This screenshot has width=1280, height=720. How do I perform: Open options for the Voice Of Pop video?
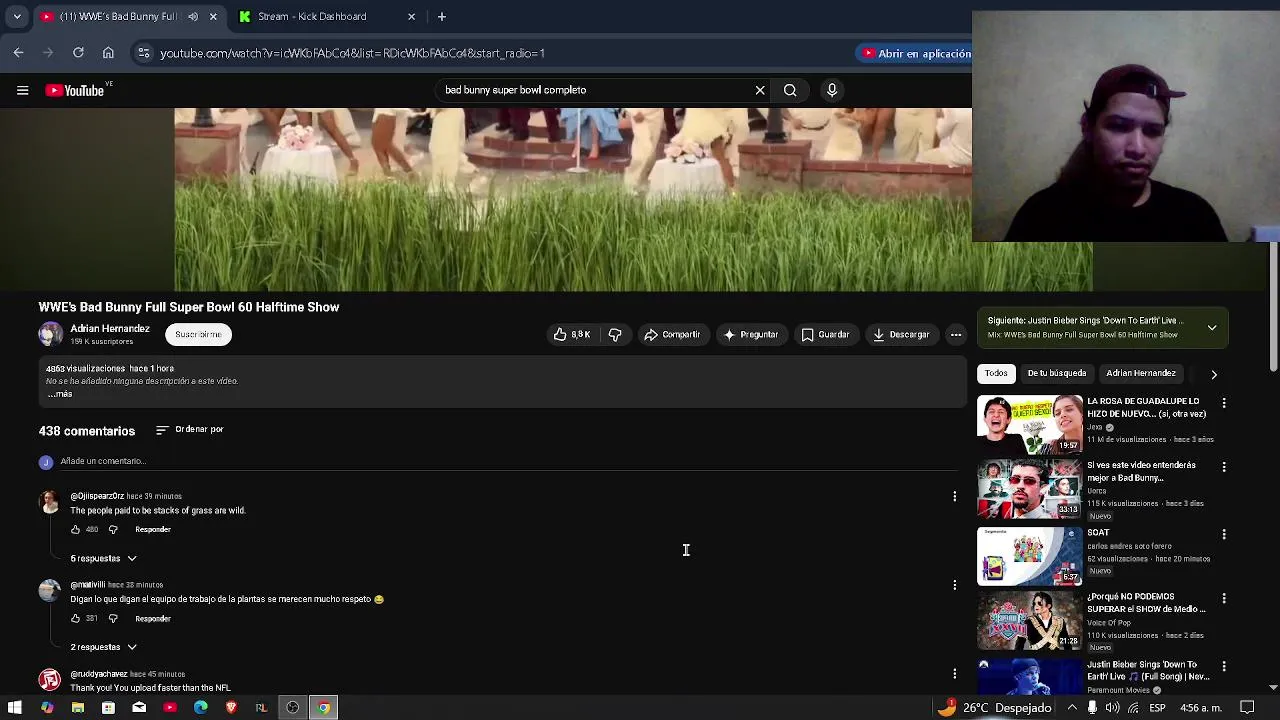pos(1224,599)
